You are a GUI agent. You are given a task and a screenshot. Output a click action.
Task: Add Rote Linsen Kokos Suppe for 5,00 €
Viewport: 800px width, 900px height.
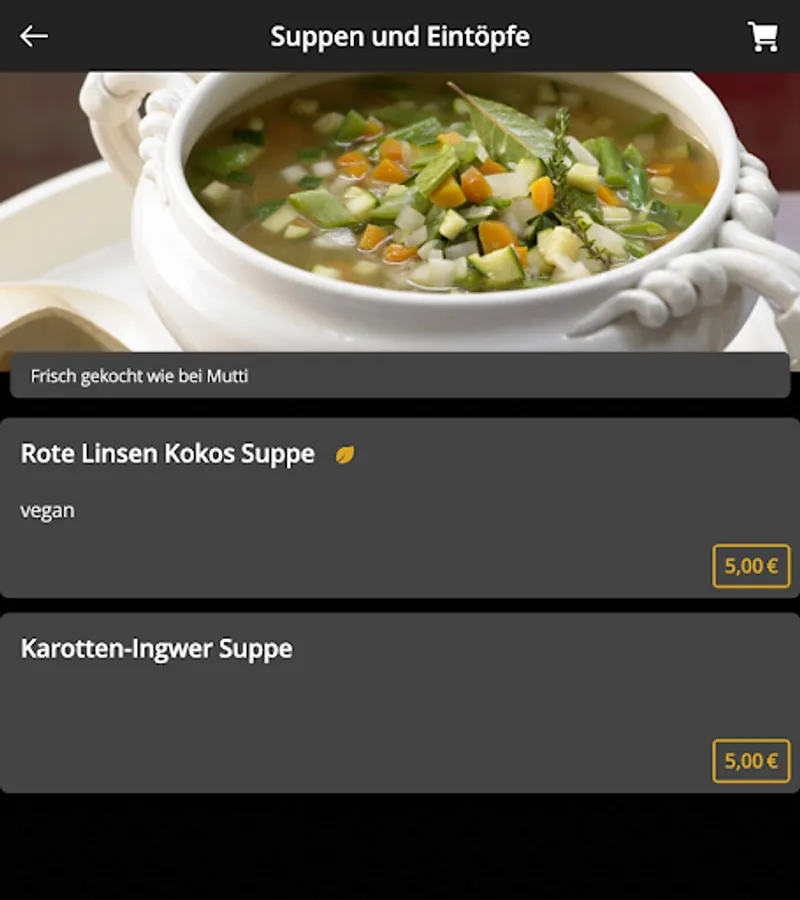(x=751, y=566)
